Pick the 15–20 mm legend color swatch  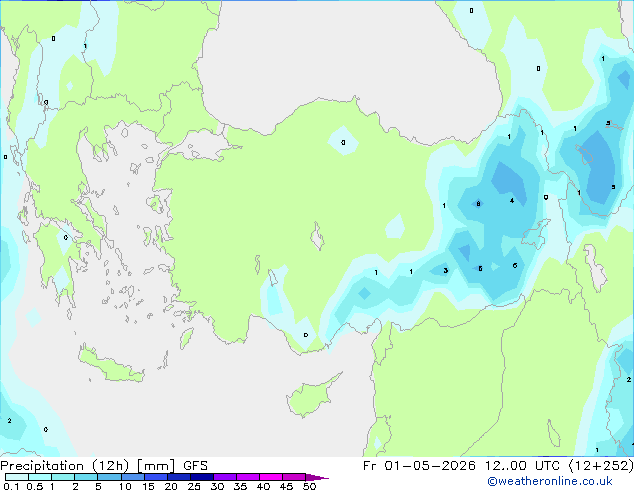tap(156, 477)
